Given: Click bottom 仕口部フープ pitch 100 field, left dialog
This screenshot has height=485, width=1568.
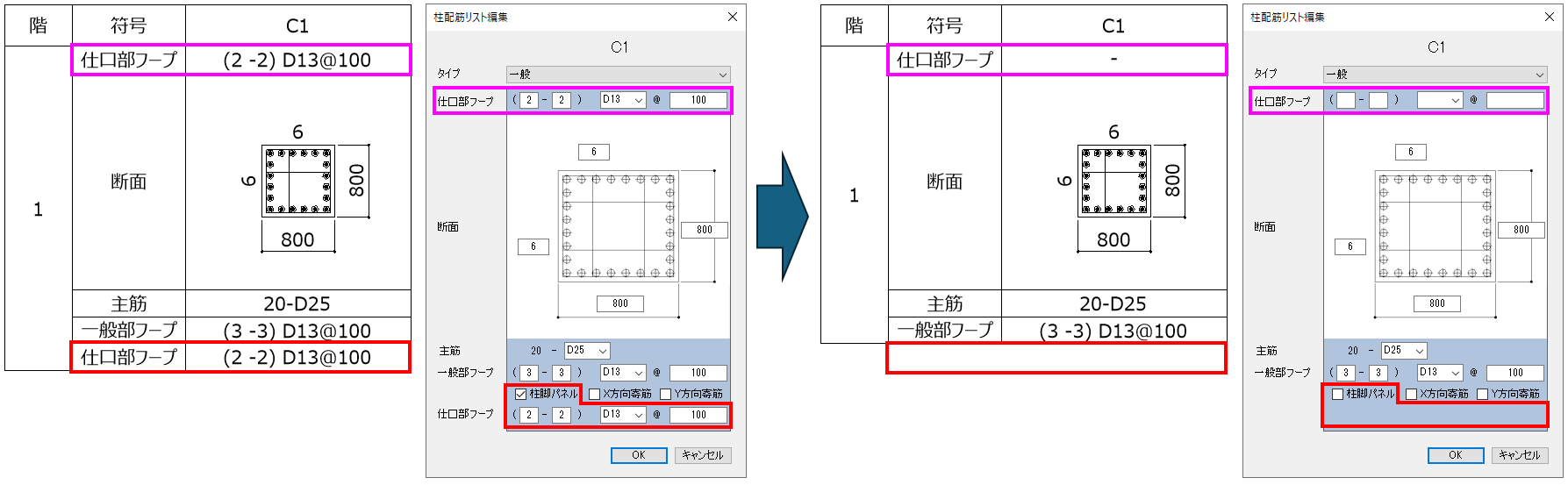Looking at the screenshot, I should pyautogui.click(x=698, y=414).
